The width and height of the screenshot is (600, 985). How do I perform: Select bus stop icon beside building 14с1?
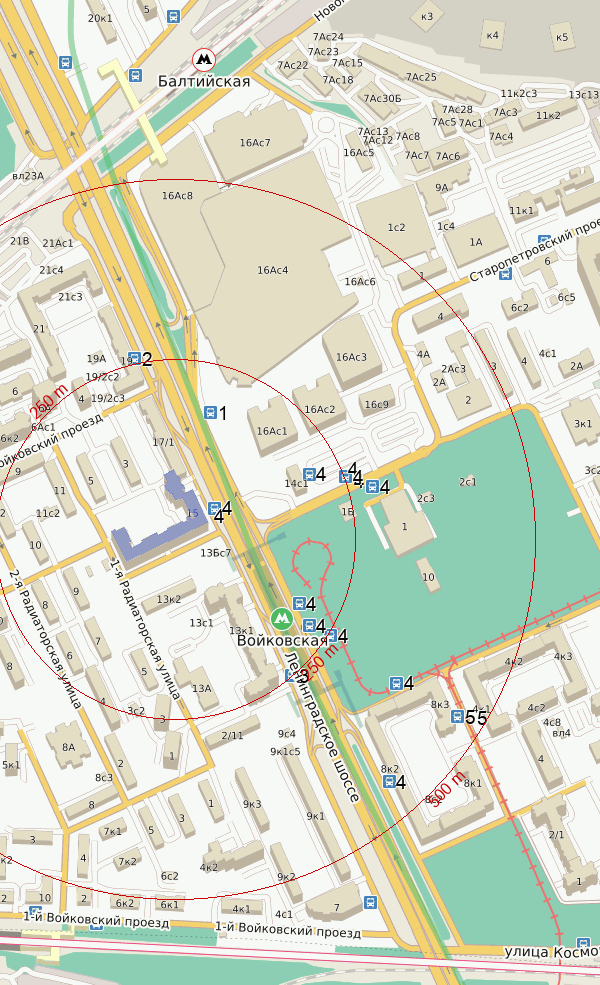point(309,474)
